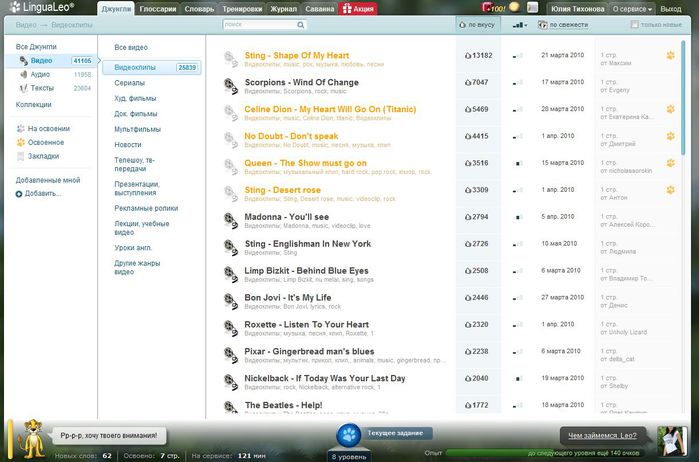Image resolution: width=699 pixels, height=462 pixels.
Task: Click the learned star icon for Sting - Shape Of My Heart
Action: tap(670, 55)
